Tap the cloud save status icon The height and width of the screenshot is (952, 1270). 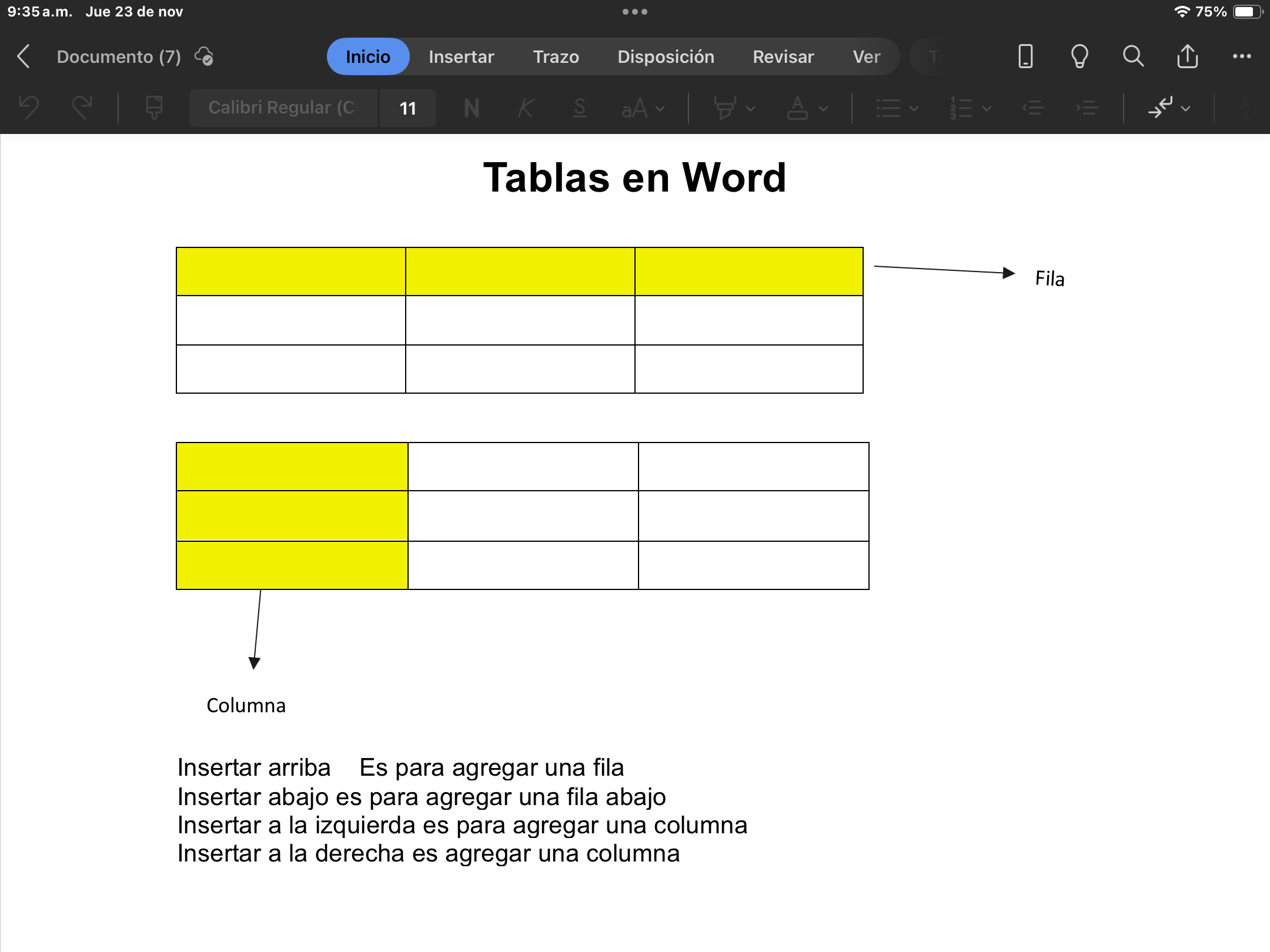[204, 56]
